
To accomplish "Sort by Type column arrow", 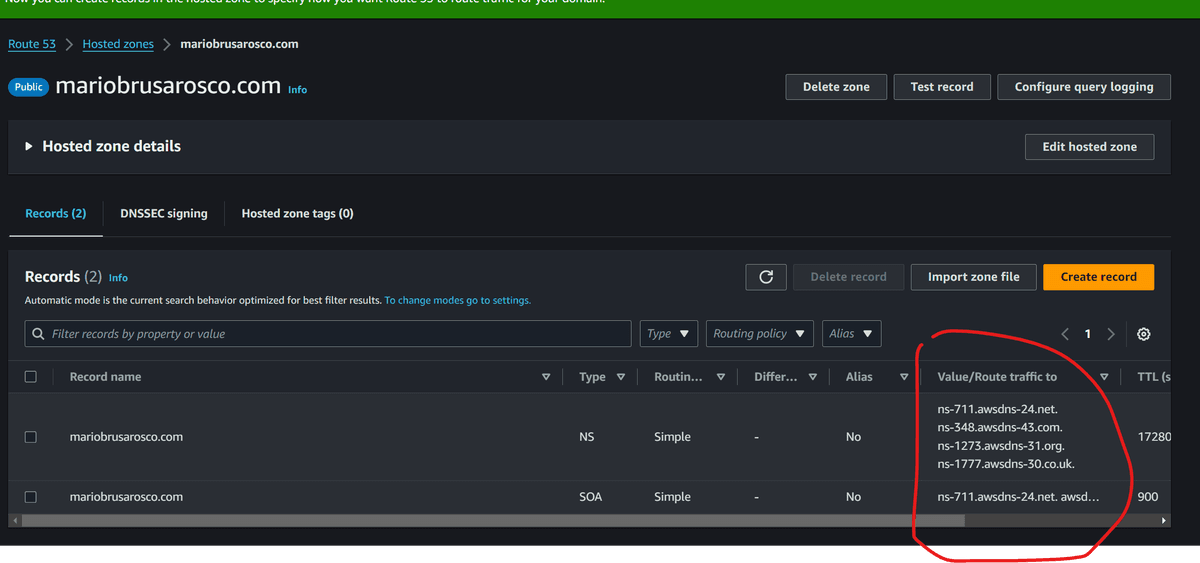I will coord(621,377).
